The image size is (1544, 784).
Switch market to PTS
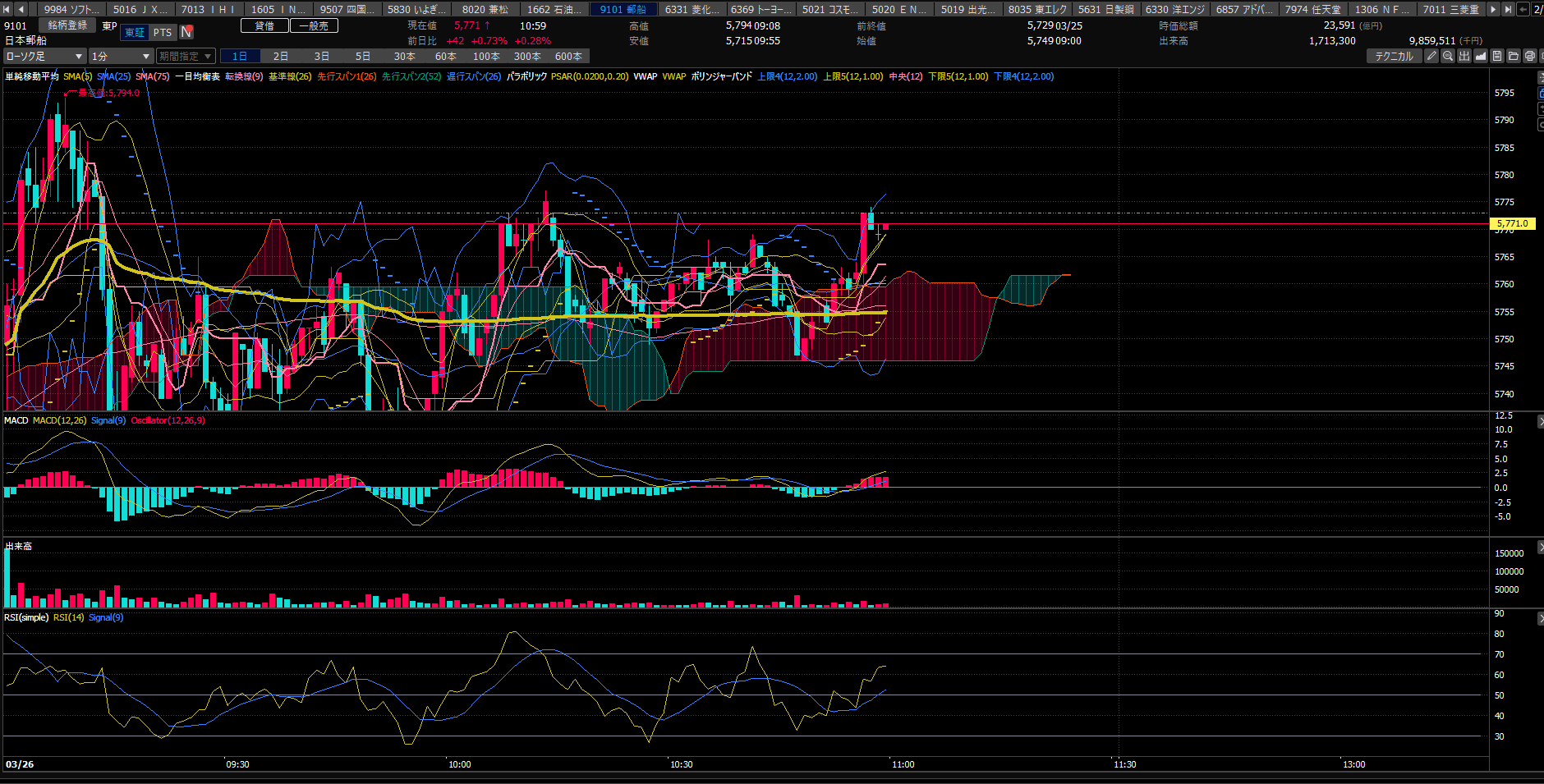pyautogui.click(x=163, y=32)
